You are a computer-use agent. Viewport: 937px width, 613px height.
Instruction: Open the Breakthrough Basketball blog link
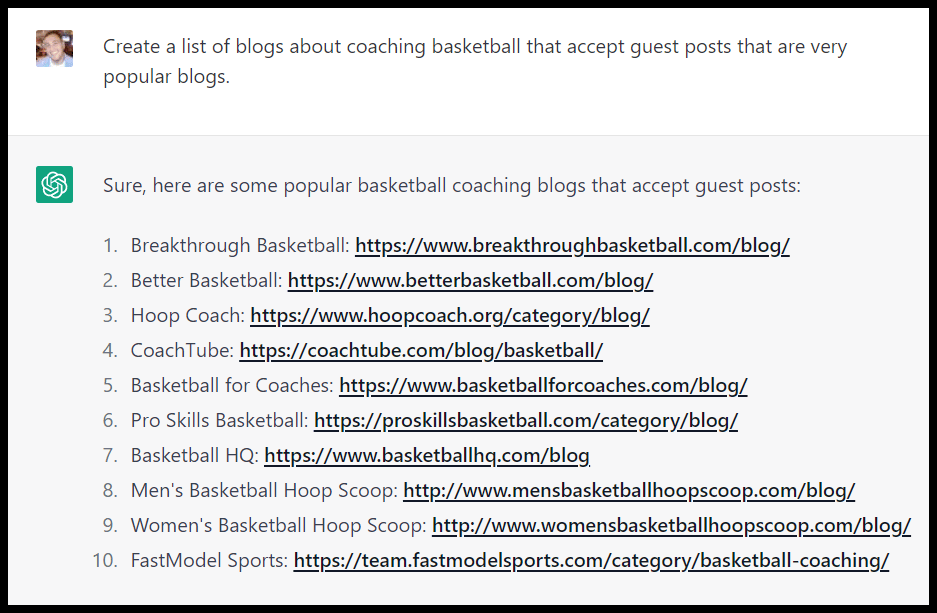[x=572, y=246]
